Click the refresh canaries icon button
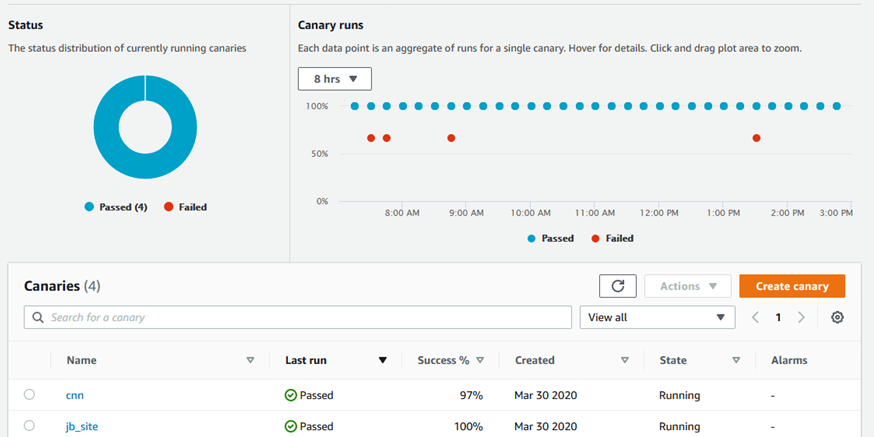The image size is (874, 437). 617,286
